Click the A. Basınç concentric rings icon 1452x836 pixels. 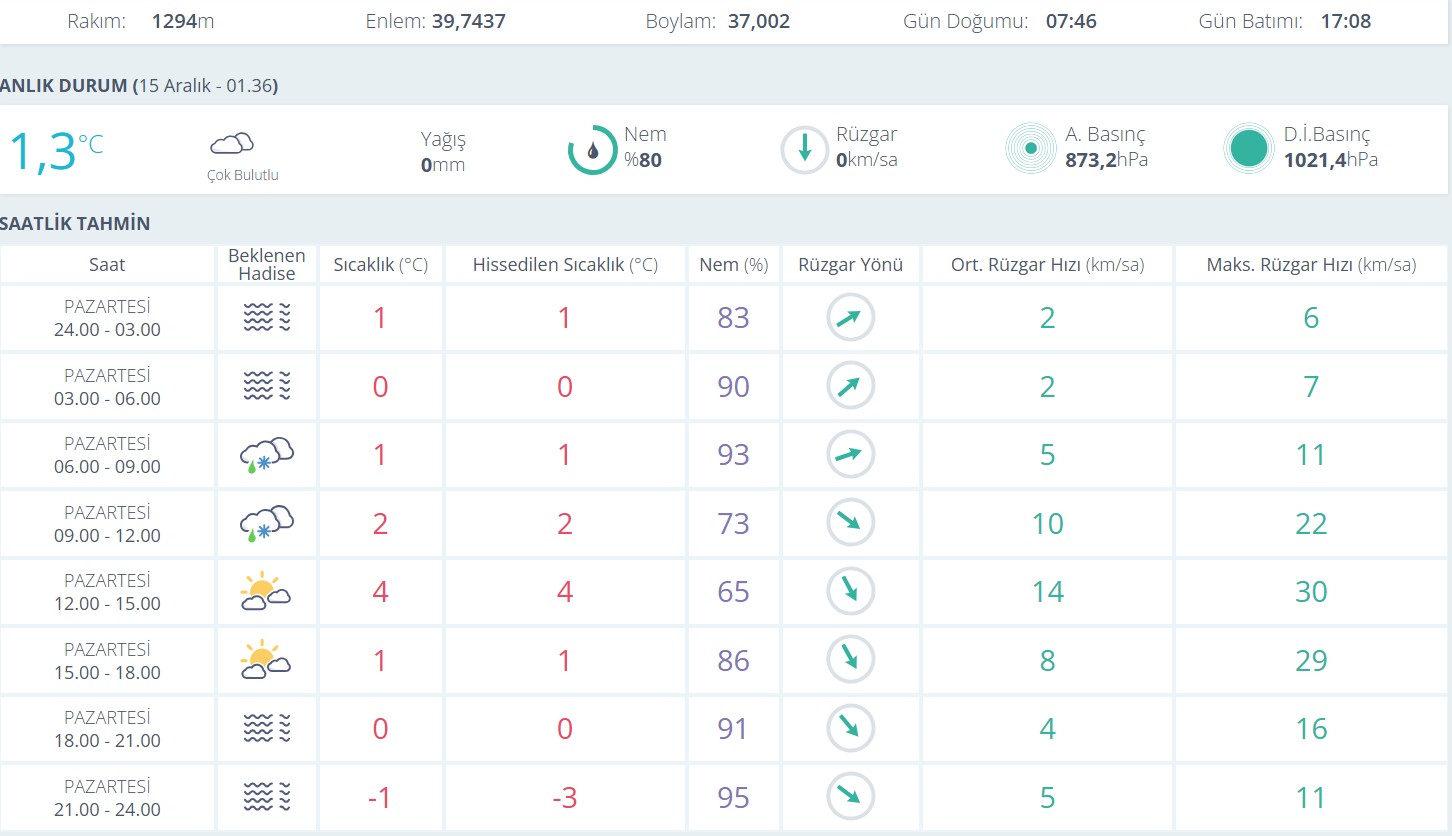(x=1031, y=149)
